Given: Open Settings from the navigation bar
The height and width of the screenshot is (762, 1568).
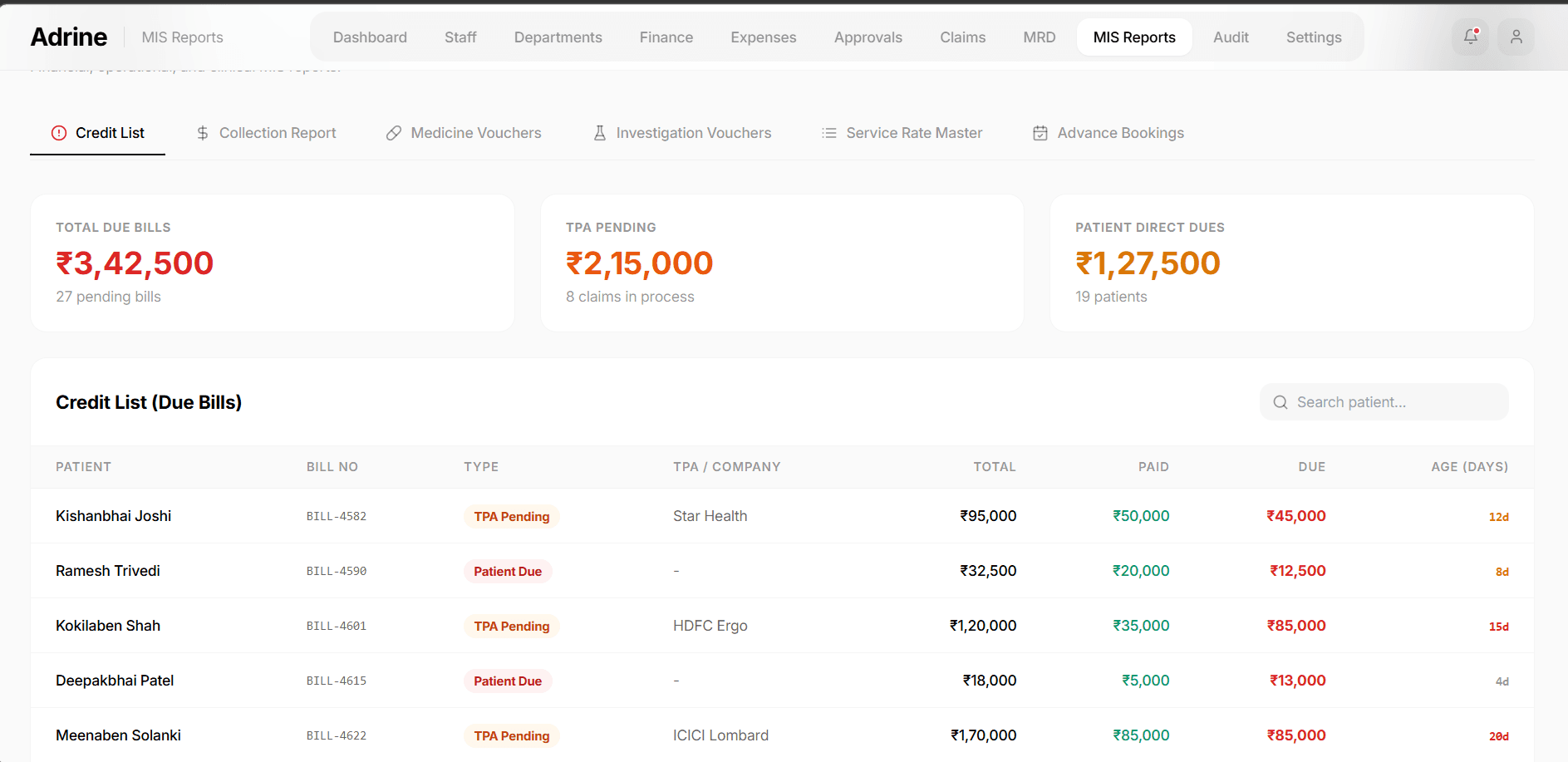Looking at the screenshot, I should 1313,37.
